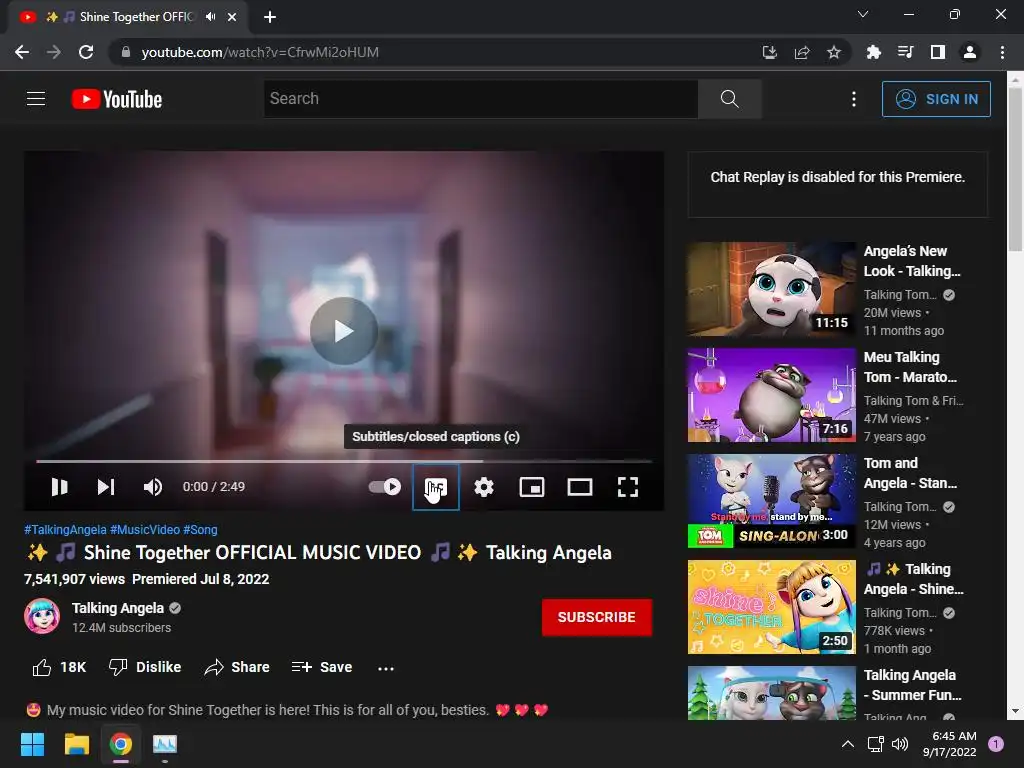Image resolution: width=1024 pixels, height=768 pixels.
Task: Open notification center badge
Action: 996,743
